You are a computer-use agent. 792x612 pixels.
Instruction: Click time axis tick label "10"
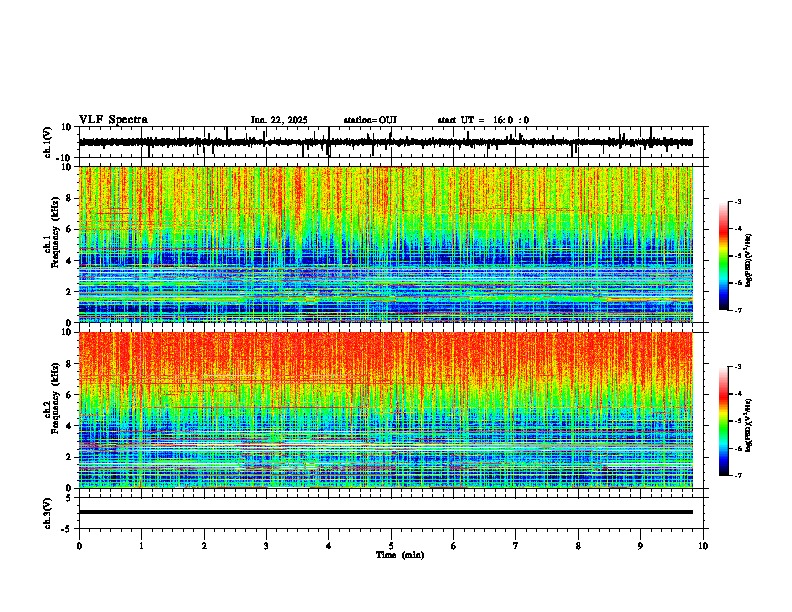[x=703, y=546]
